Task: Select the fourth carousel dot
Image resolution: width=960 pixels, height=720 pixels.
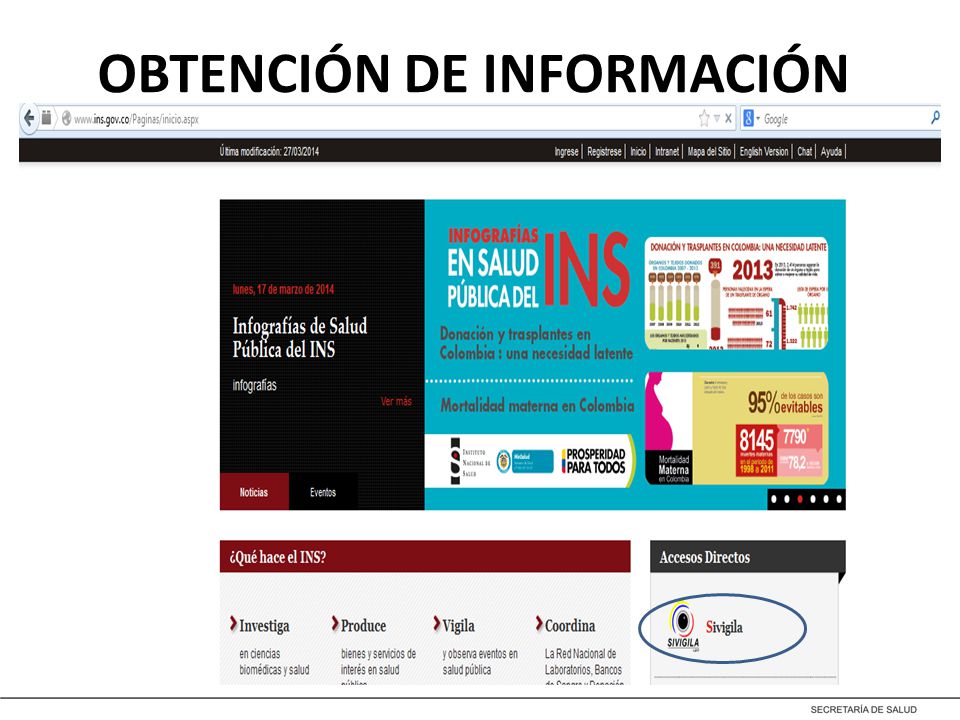Action: (x=813, y=500)
